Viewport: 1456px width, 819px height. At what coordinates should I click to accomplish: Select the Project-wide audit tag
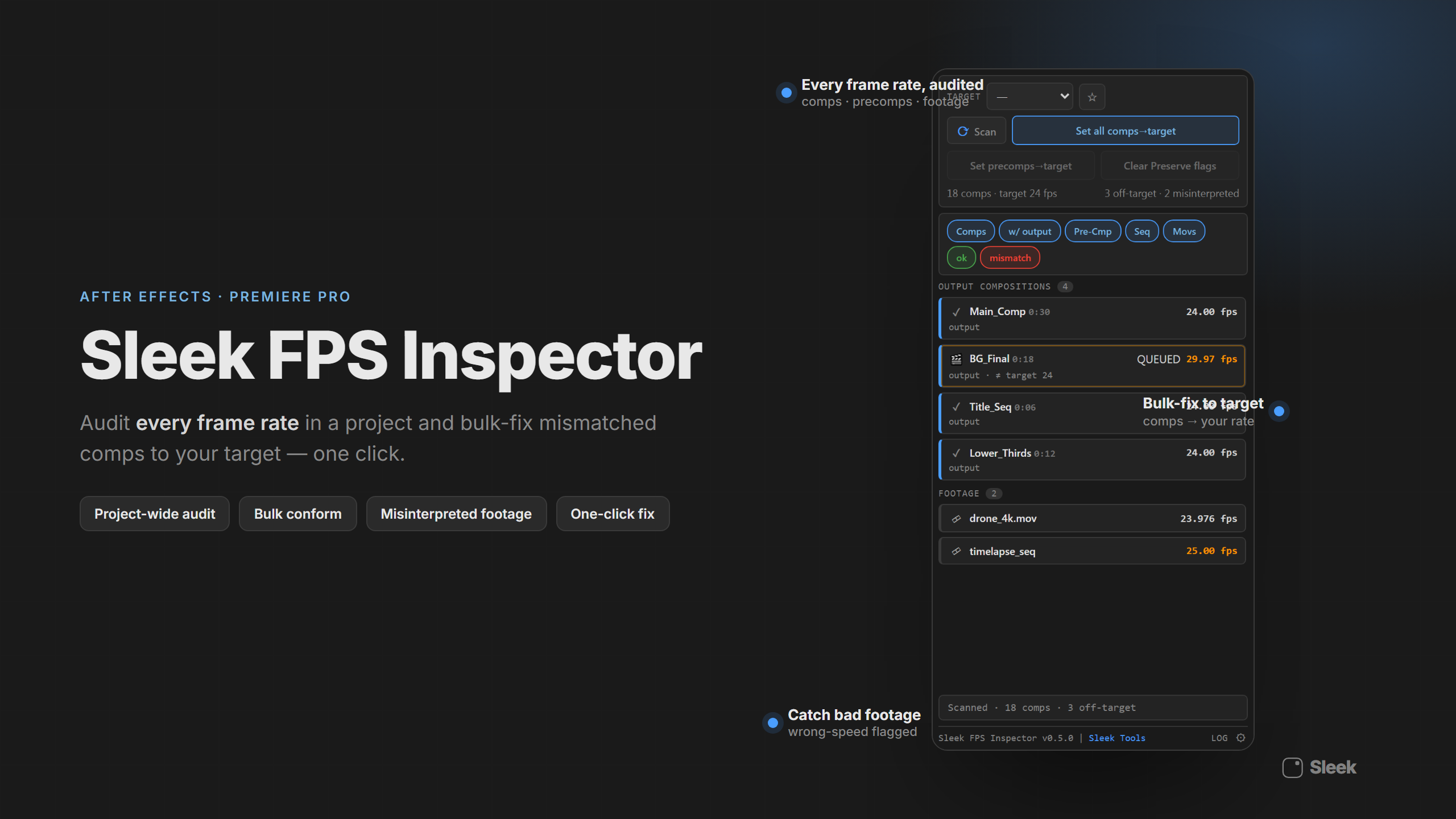tap(155, 514)
